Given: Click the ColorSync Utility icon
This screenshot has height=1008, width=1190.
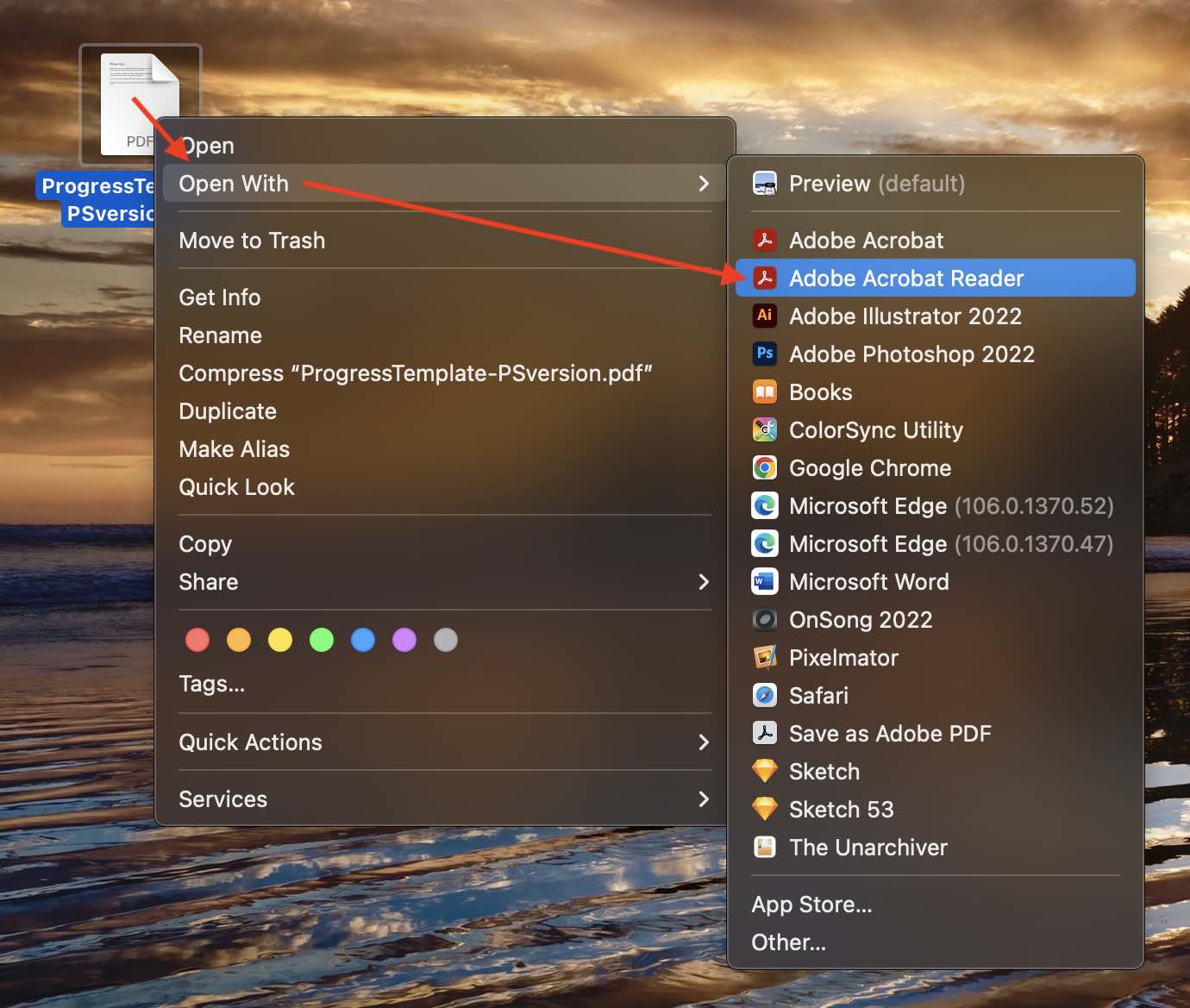Looking at the screenshot, I should click(x=764, y=430).
